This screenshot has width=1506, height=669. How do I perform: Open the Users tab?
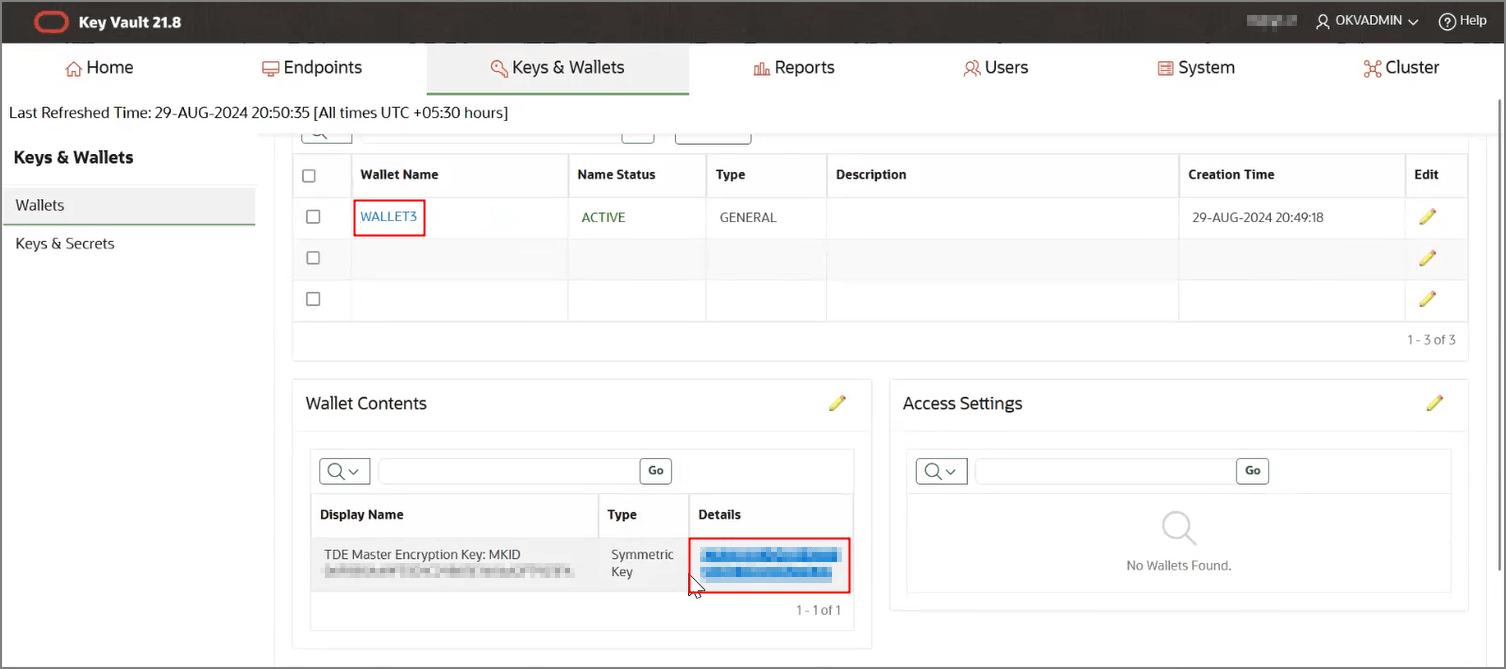[x=995, y=68]
